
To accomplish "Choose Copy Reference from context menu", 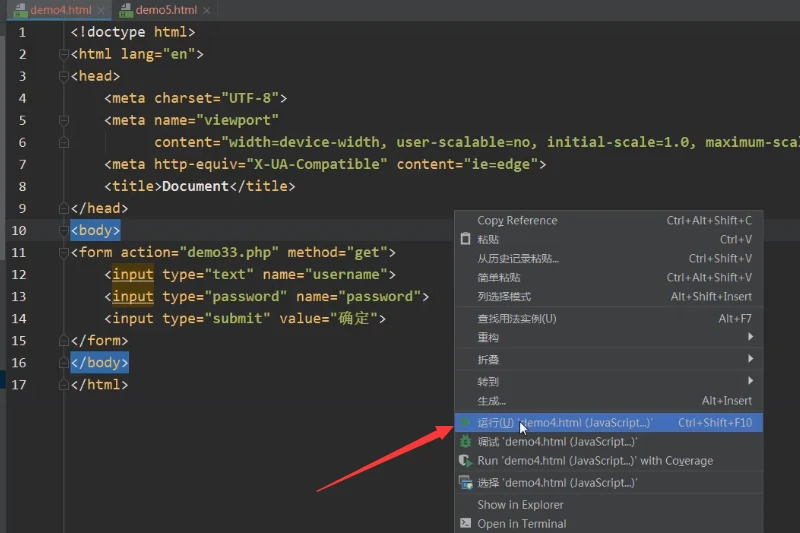I will 609,220.
